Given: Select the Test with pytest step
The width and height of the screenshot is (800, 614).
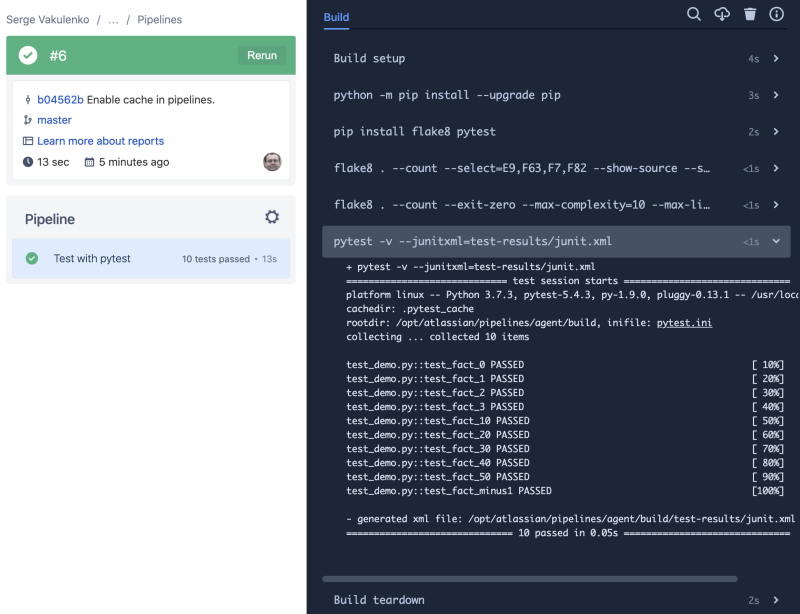Looking at the screenshot, I should coord(151,259).
